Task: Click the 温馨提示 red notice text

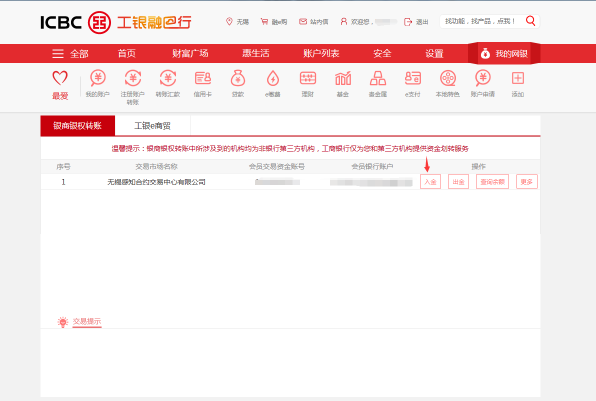Action: (x=290, y=149)
